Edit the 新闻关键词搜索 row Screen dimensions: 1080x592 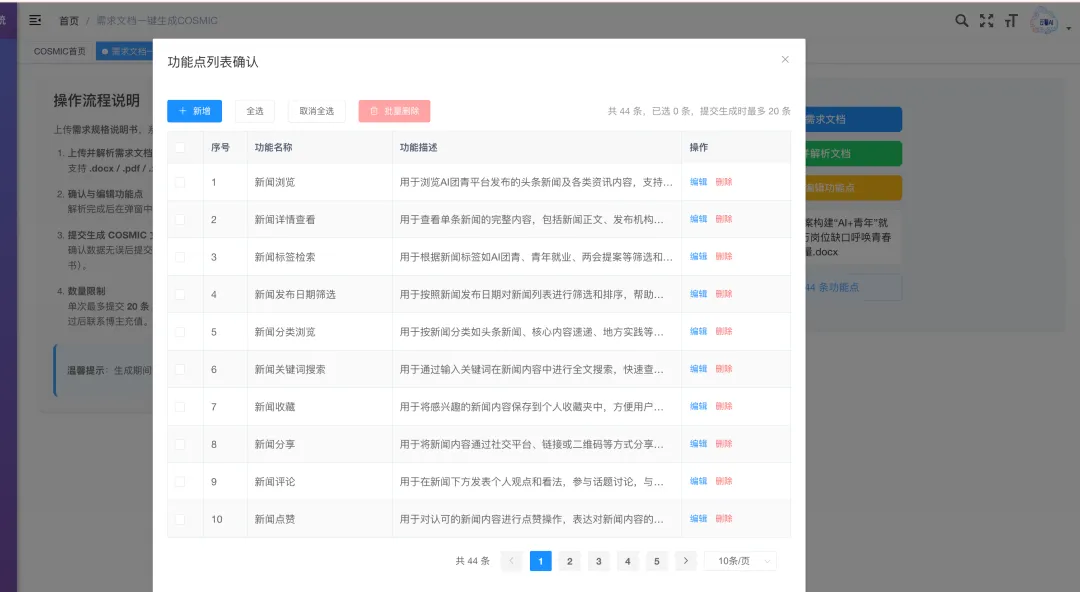(x=698, y=369)
